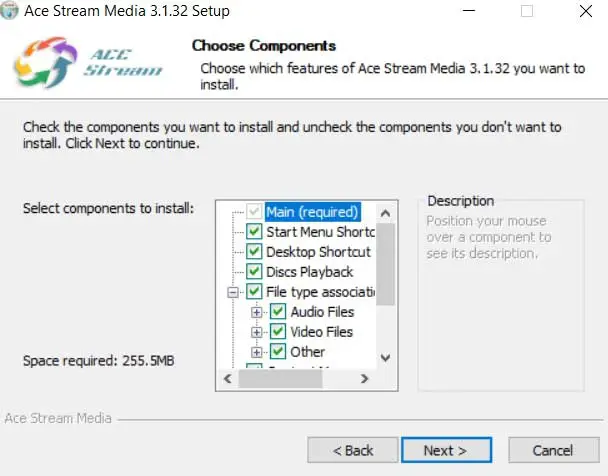Click the installer icon in title bar

click(9, 12)
